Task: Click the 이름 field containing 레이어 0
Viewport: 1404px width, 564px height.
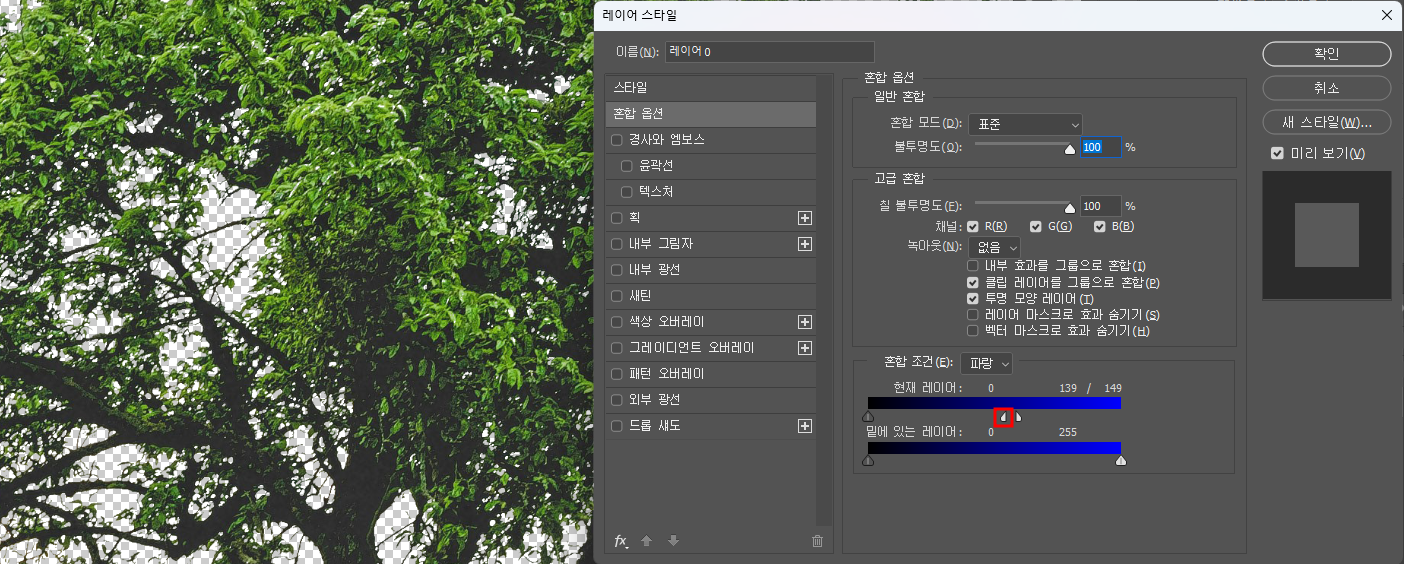Action: tap(770, 52)
